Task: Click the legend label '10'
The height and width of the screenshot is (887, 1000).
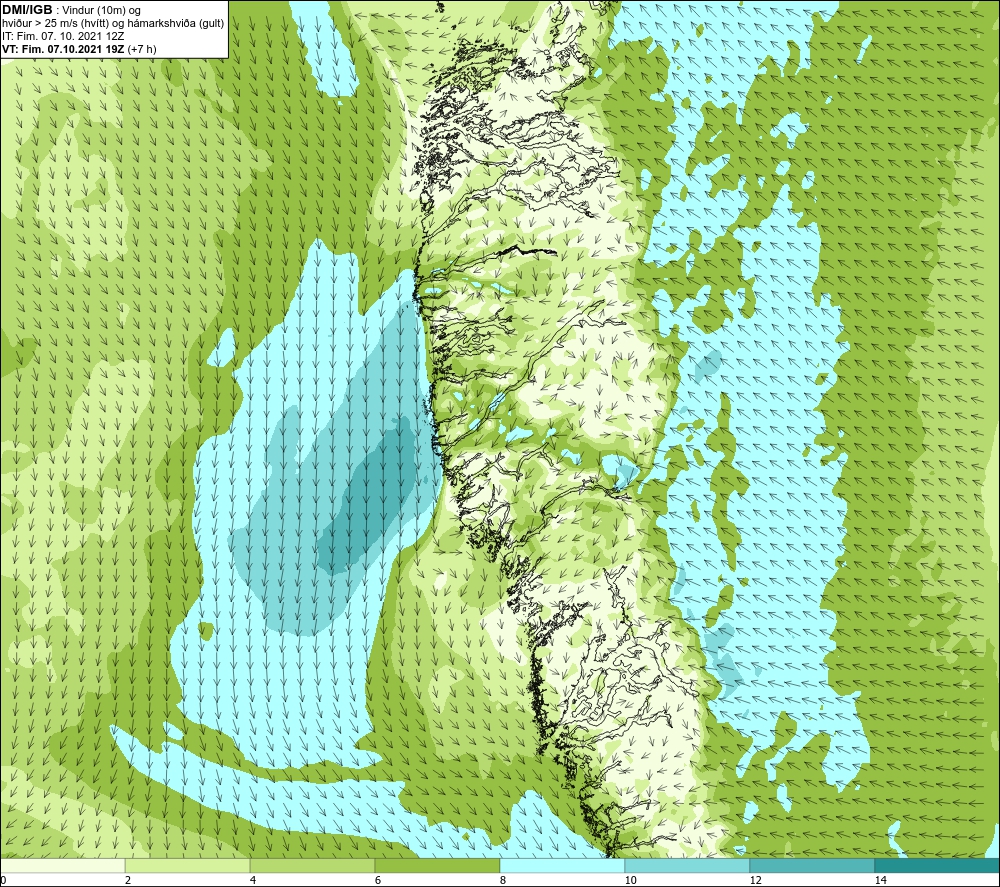Action: 630,881
